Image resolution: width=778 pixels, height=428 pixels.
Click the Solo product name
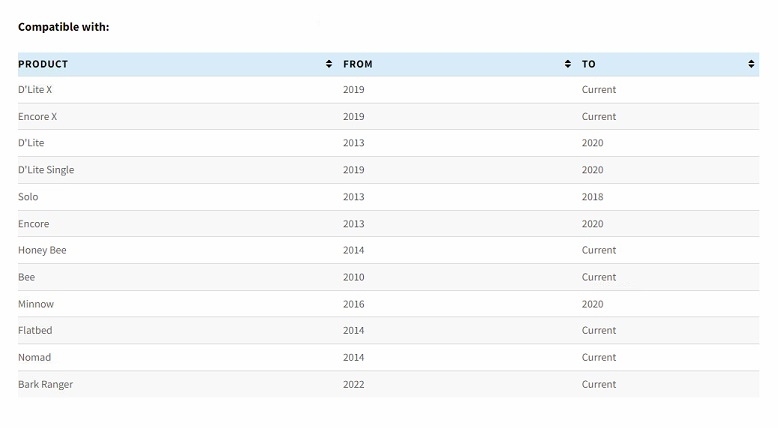(x=28, y=197)
